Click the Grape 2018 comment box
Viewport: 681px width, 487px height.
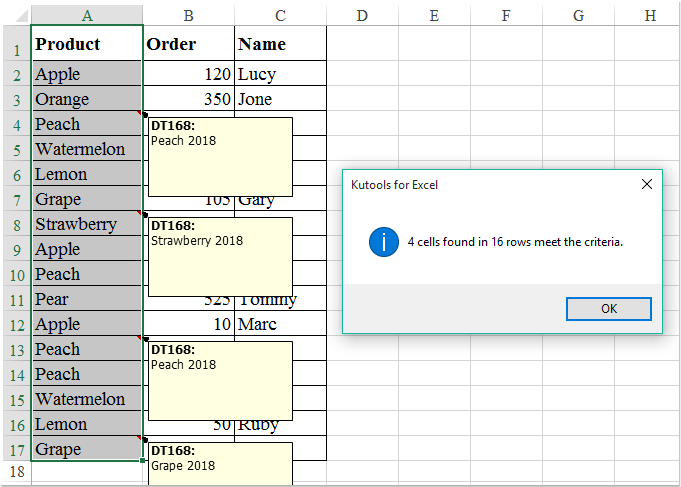tap(220, 465)
